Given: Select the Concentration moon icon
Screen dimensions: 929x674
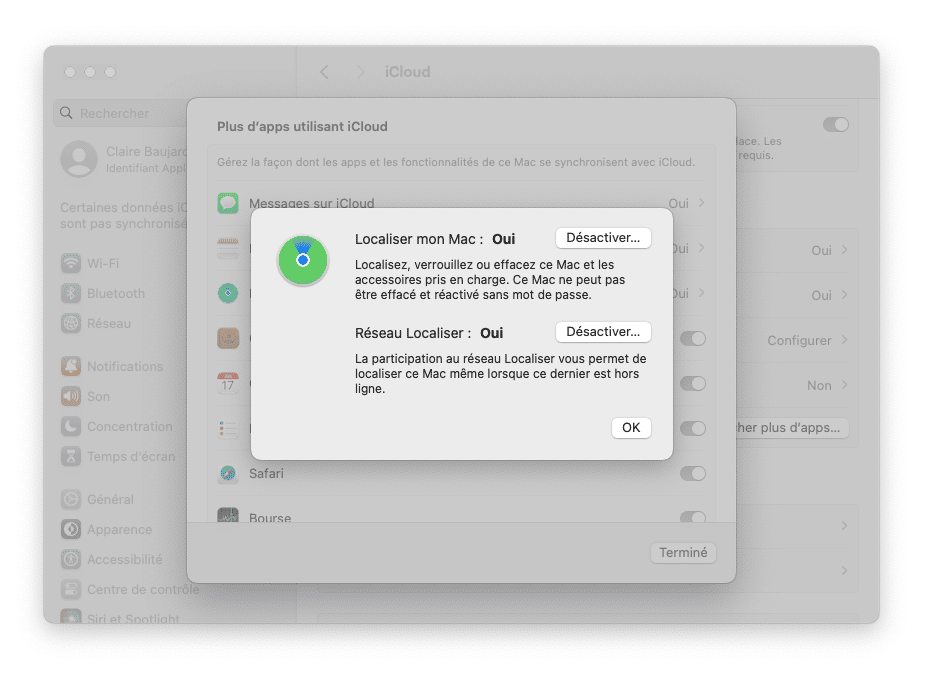Looking at the screenshot, I should click(x=71, y=426).
